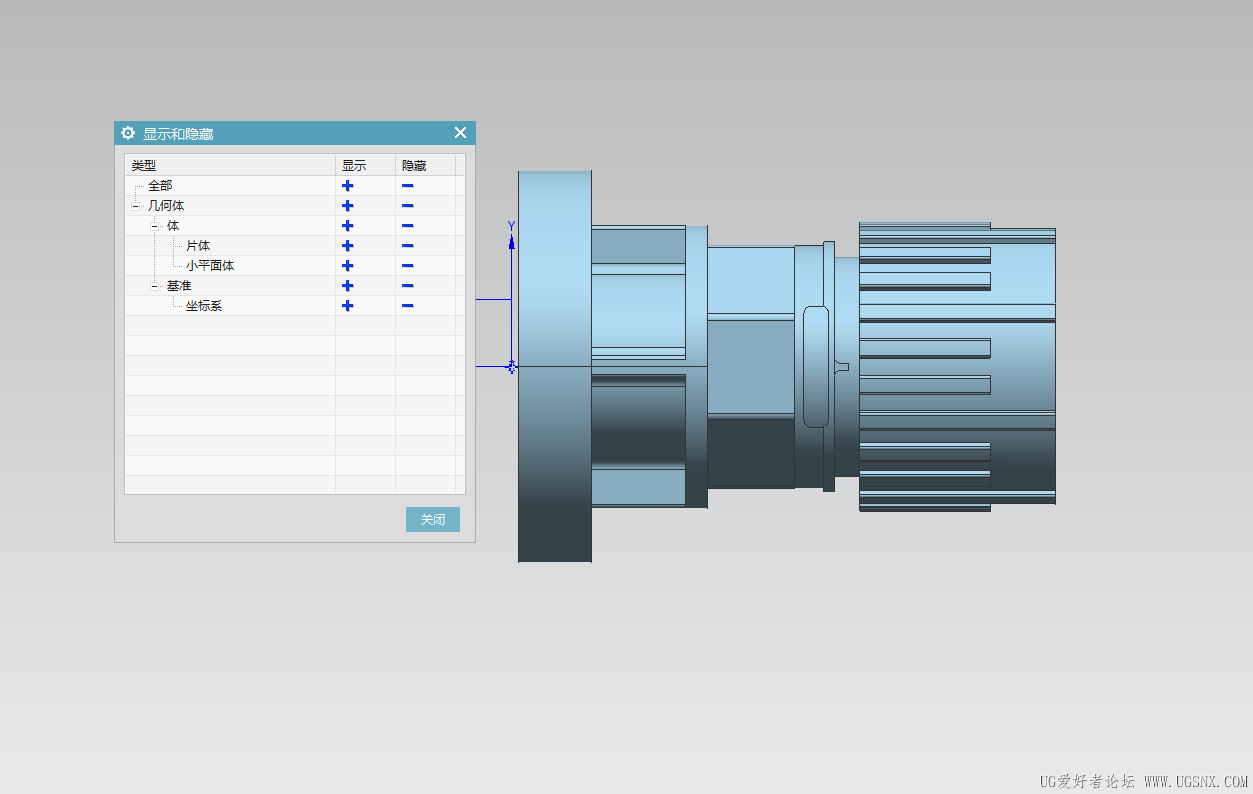Viewport: 1253px width, 794px height.
Task: Collapse the 体 tree node
Action: tap(155, 226)
